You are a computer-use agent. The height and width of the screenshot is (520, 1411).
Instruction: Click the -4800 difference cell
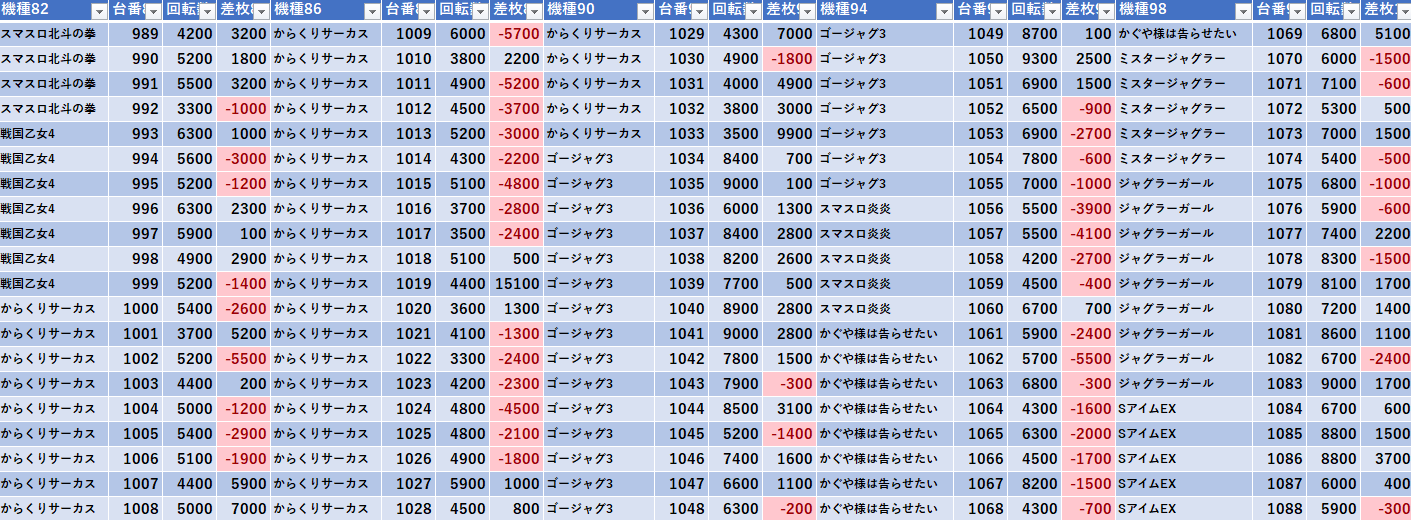(x=516, y=184)
